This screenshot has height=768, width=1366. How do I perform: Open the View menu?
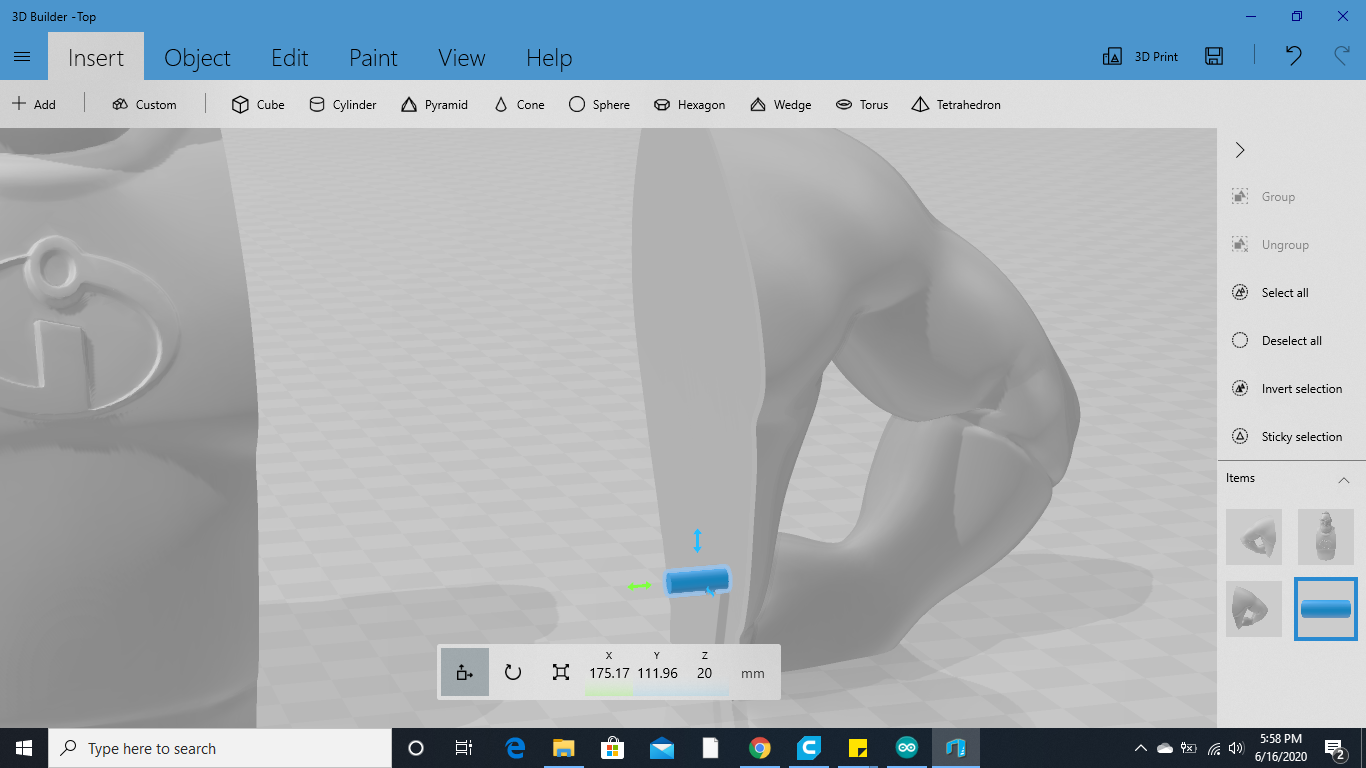click(x=461, y=58)
